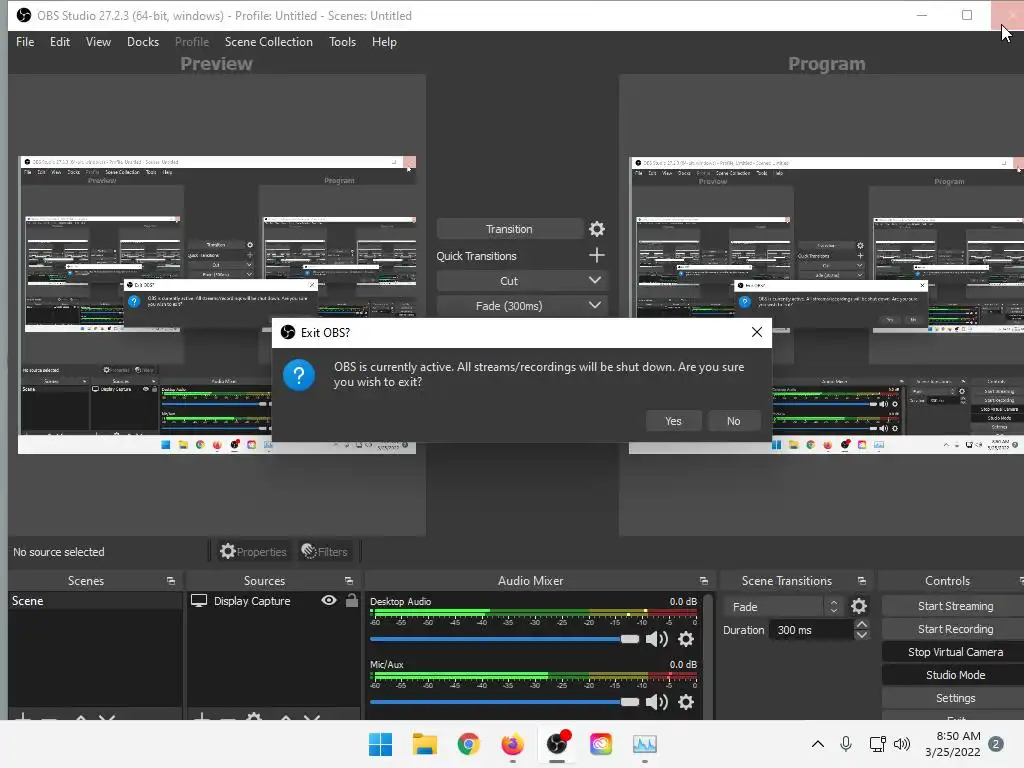This screenshot has width=1024, height=768.
Task: Pop out the Audio Mixer dock
Action: click(x=703, y=581)
